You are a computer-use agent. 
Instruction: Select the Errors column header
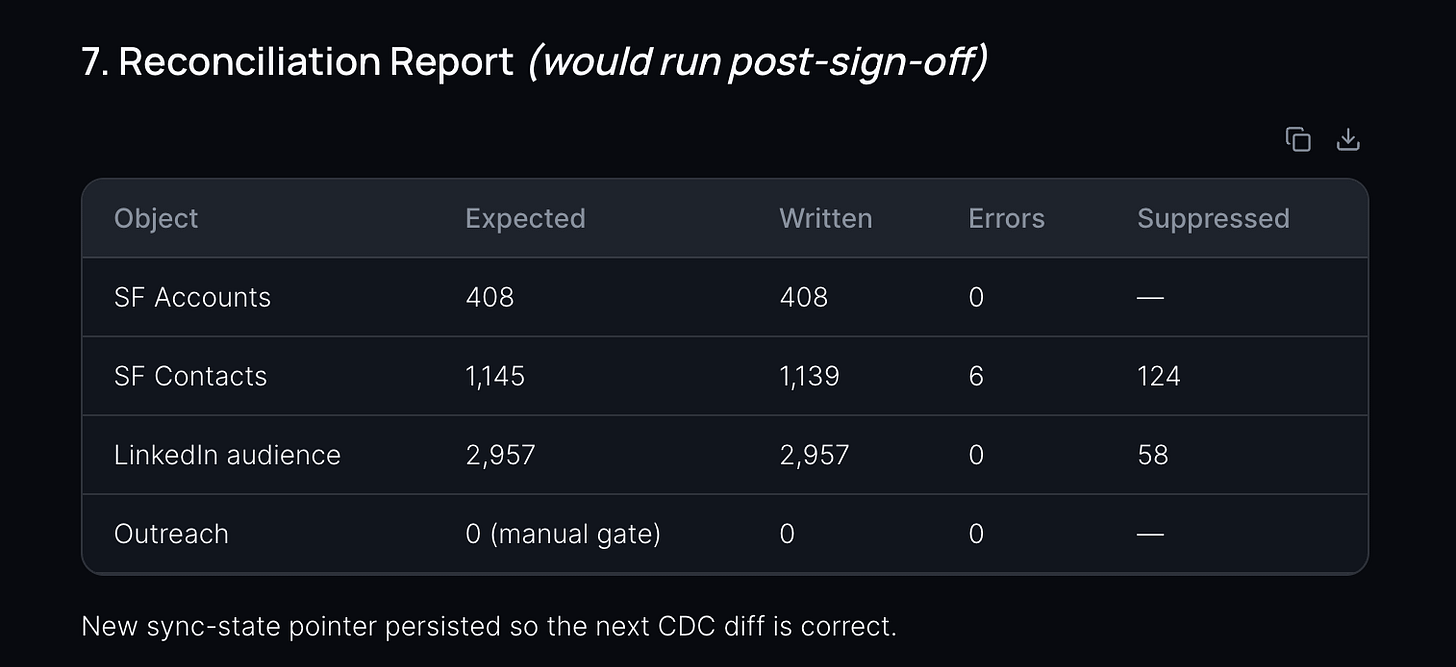(1006, 218)
